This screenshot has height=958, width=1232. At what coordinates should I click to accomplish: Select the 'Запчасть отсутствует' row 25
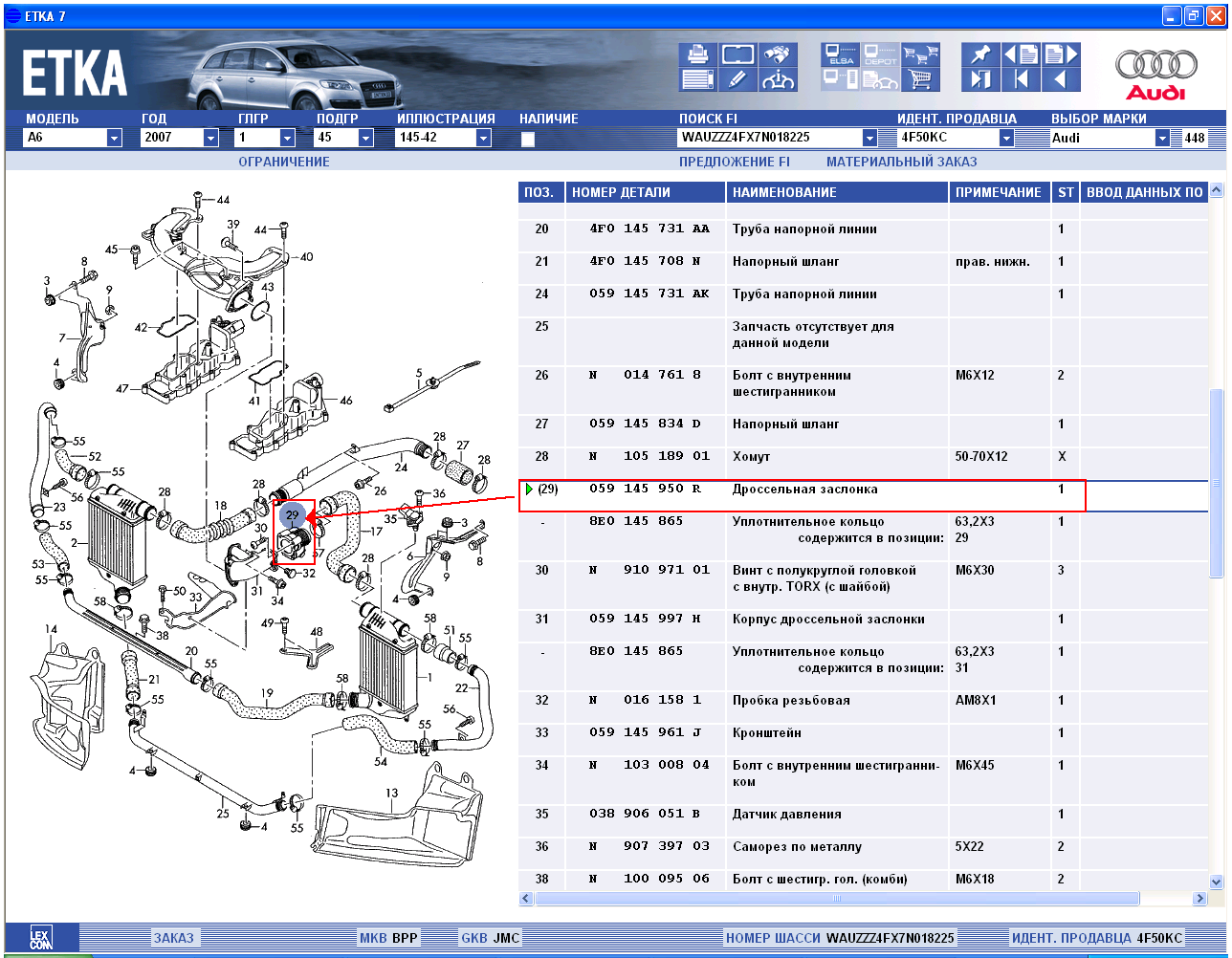[x=864, y=341]
